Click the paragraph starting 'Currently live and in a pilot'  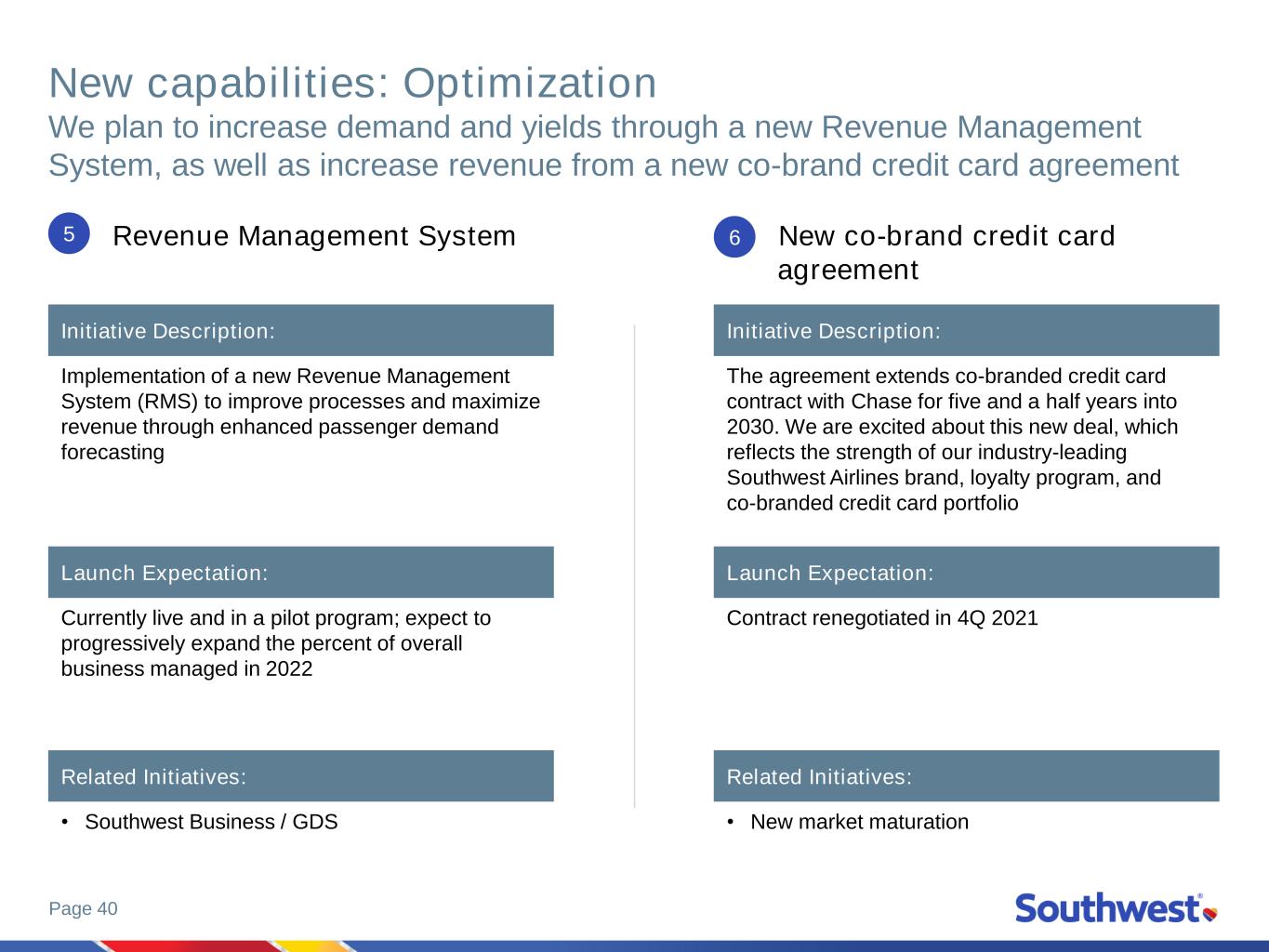pyautogui.click(x=276, y=643)
